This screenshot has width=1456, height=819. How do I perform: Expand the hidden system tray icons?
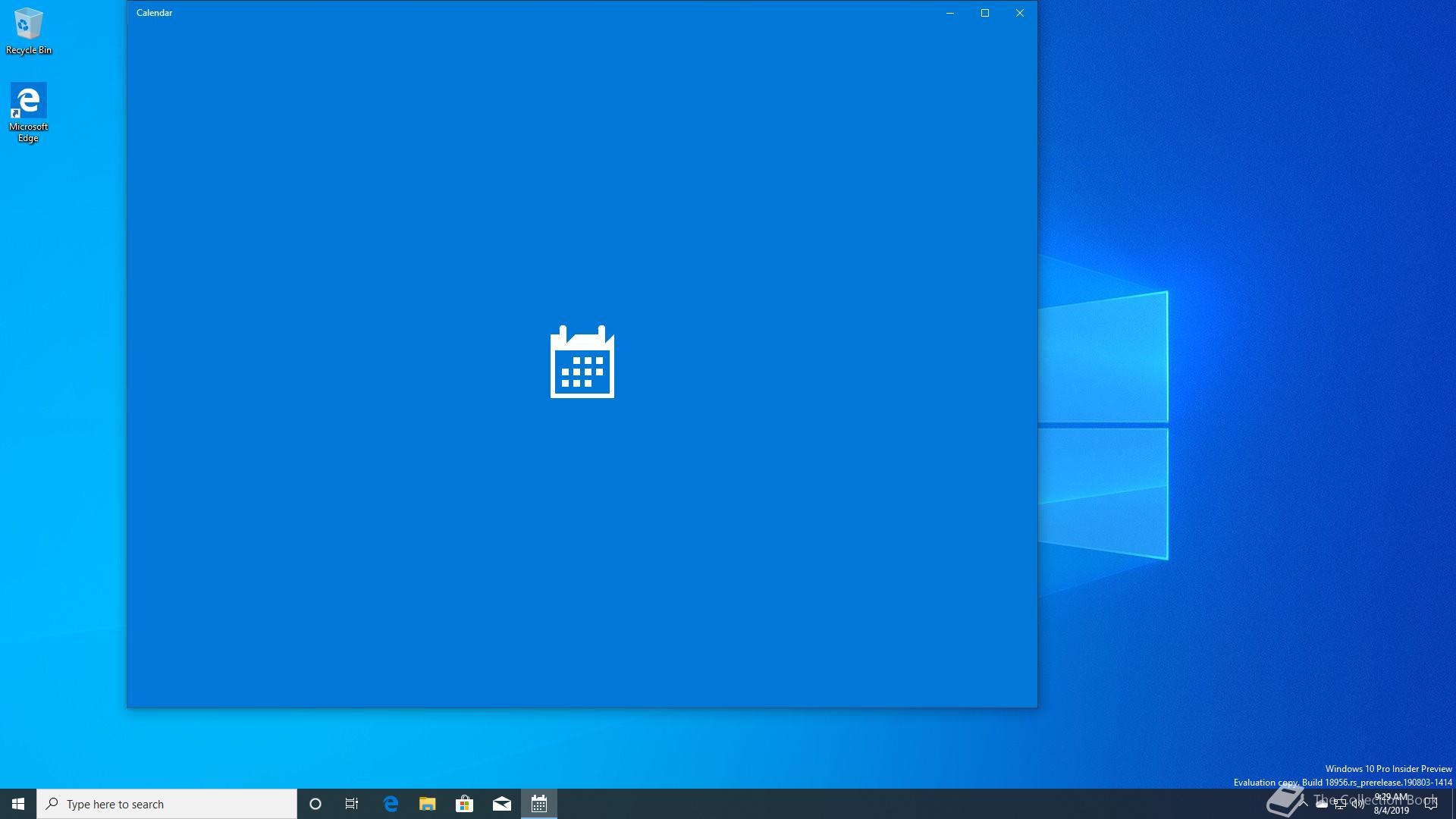1304,804
